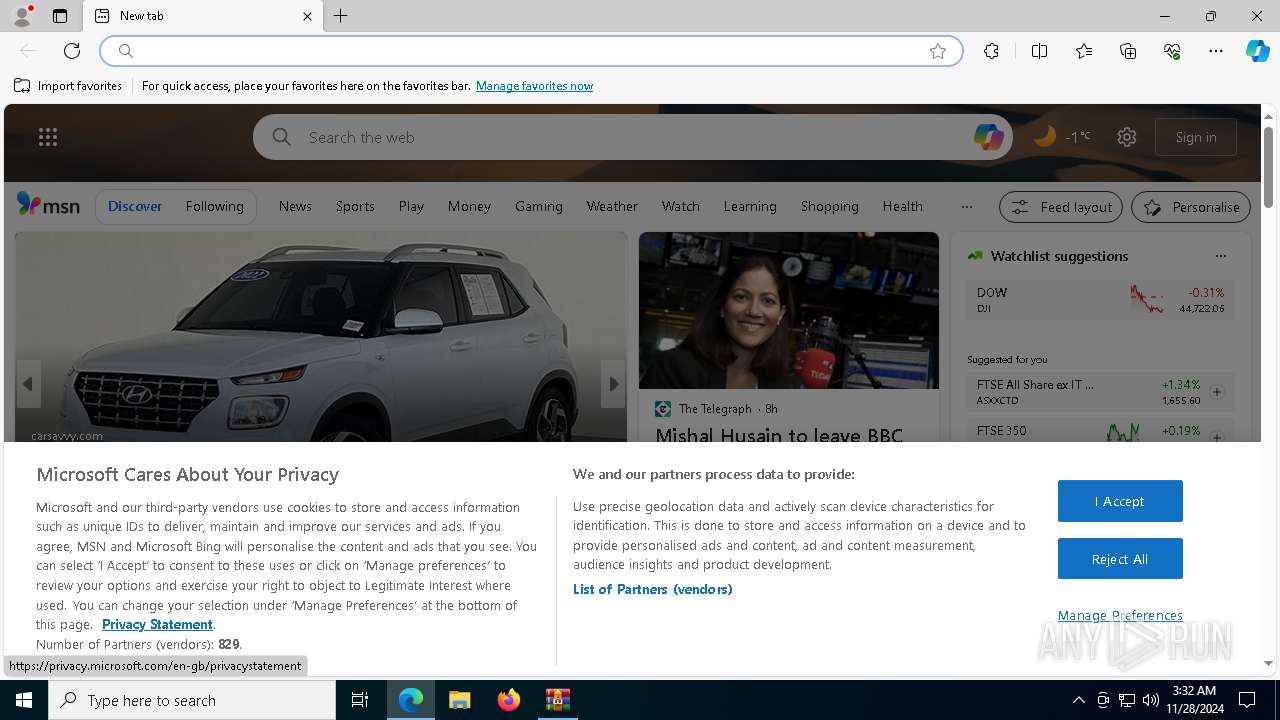Click the Refresh page icon
Viewport: 1280px width, 720px height.
click(72, 51)
